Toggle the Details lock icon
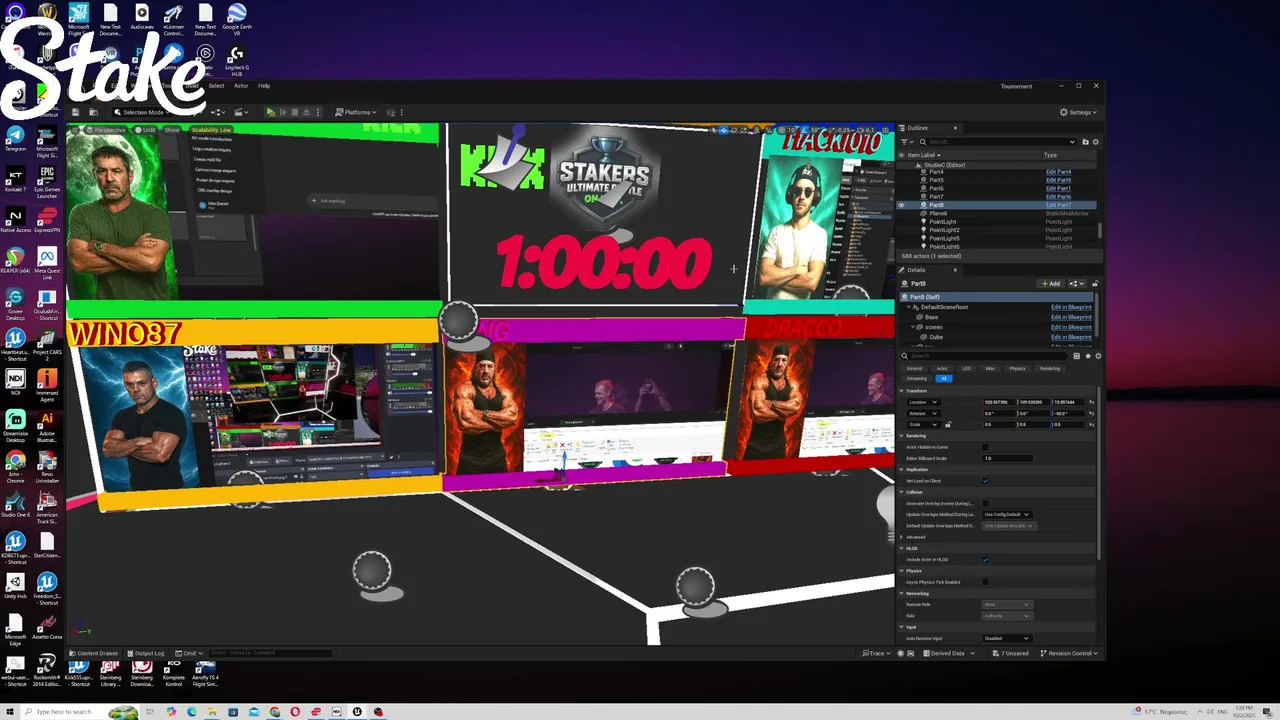The width and height of the screenshot is (1280, 720). pyautogui.click(x=1095, y=284)
